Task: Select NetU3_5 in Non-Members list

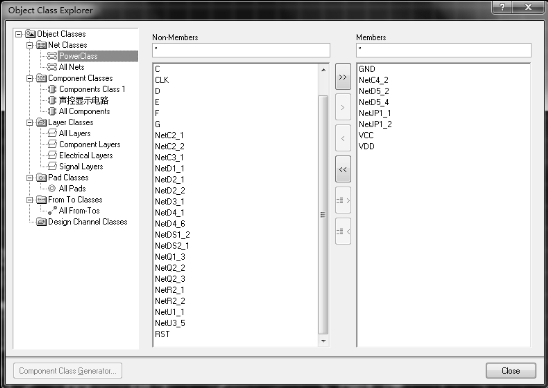Action: (x=170, y=323)
